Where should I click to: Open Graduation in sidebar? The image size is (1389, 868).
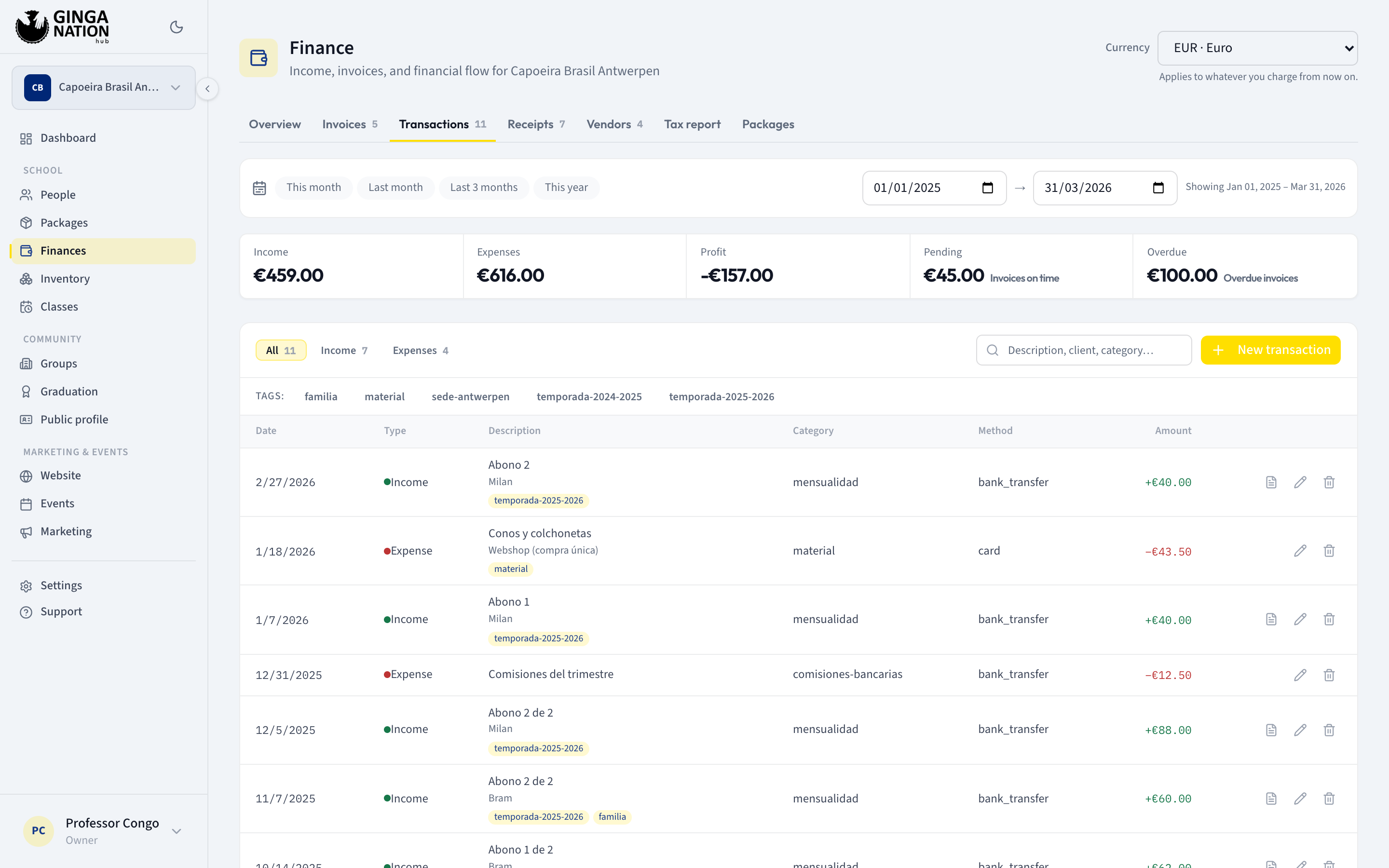103,392
